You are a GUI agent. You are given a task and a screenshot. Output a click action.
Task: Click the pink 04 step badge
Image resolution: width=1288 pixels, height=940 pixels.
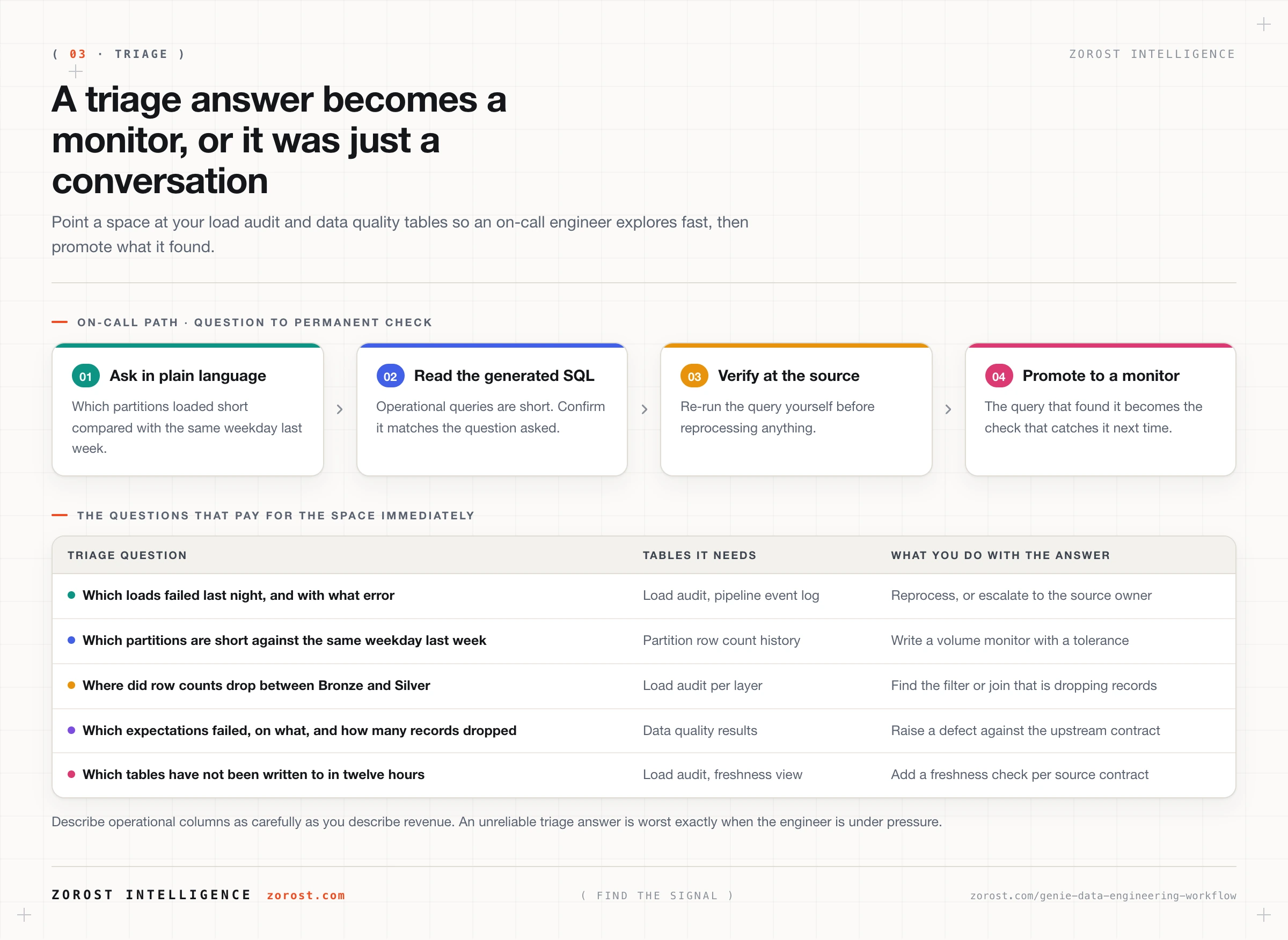point(999,376)
